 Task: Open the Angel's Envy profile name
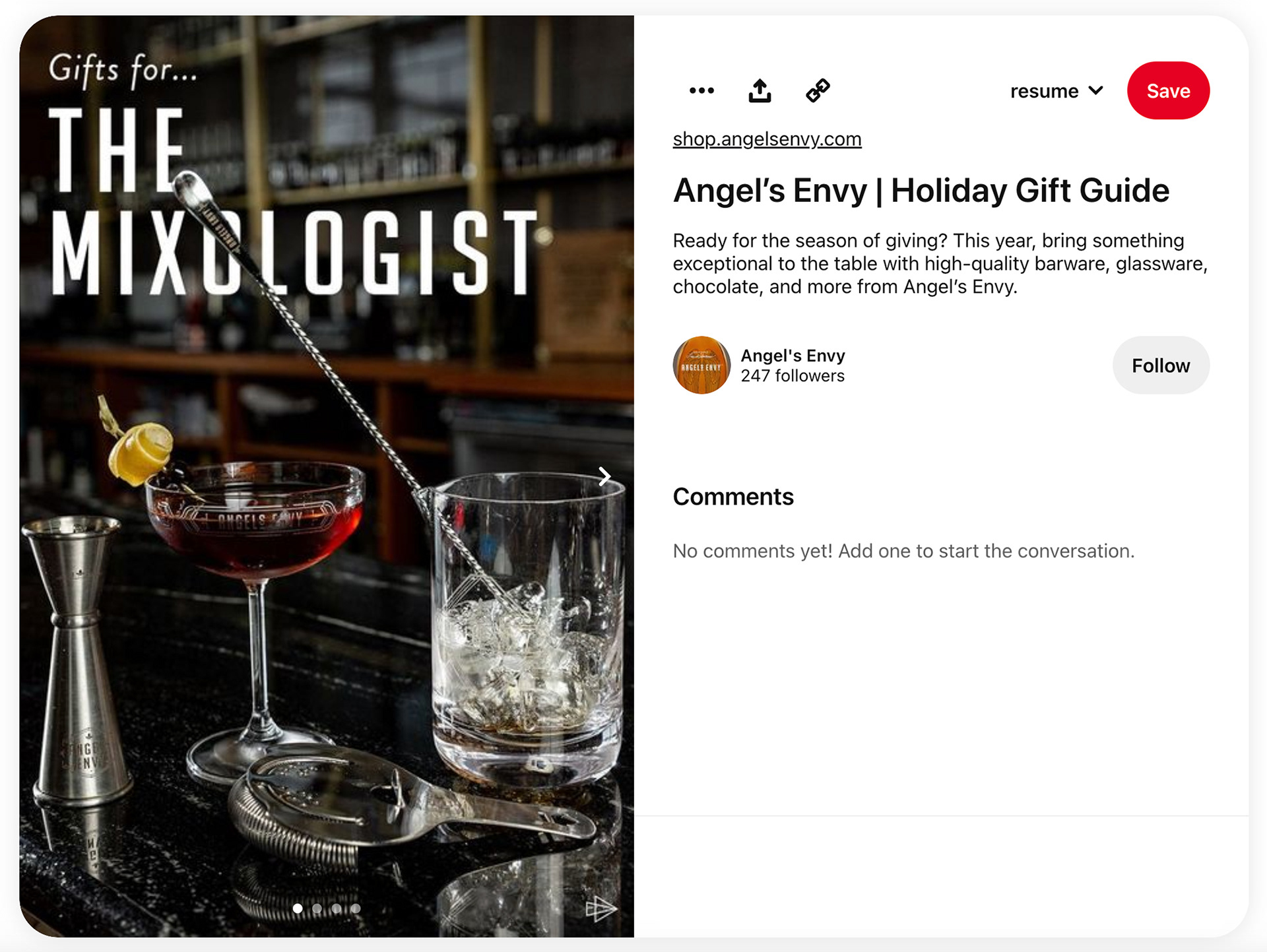click(793, 356)
